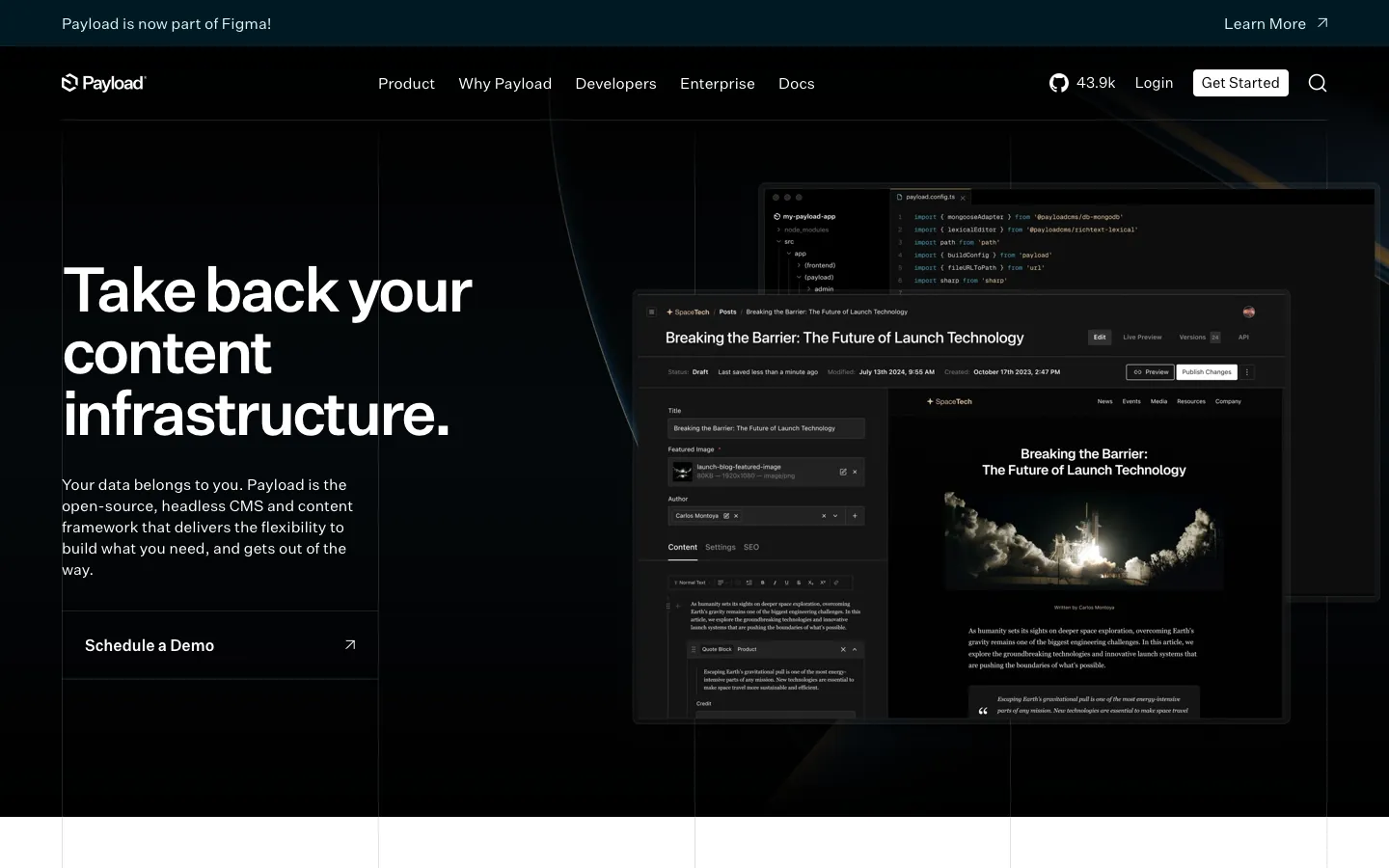Viewport: 1389px width, 868px height.
Task: Click the Resources link in SpaceTech preview
Action: pos(1191,401)
